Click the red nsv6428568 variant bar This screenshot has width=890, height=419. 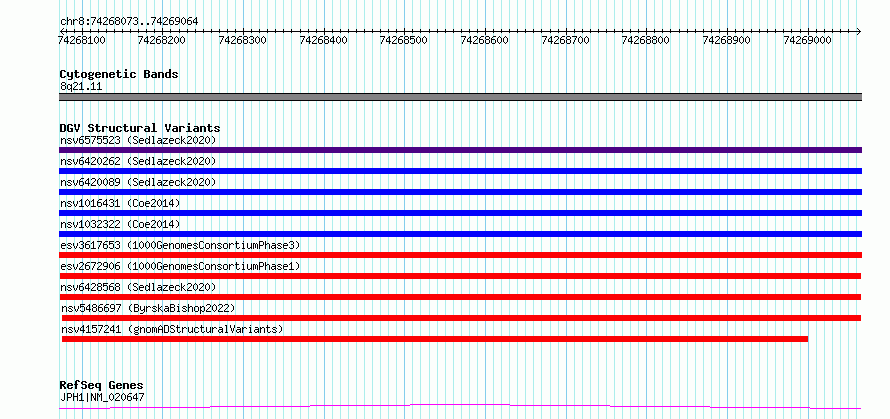click(460, 297)
